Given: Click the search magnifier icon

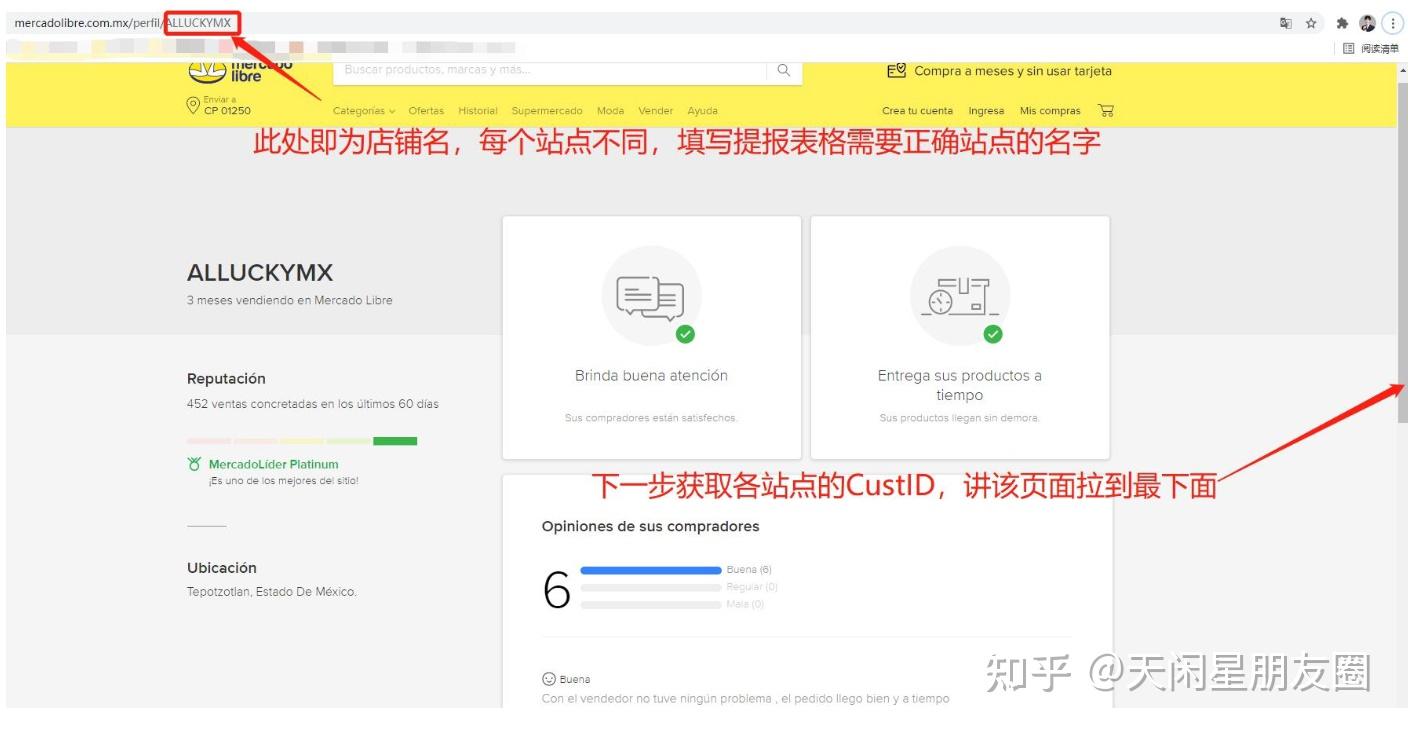Looking at the screenshot, I should (x=784, y=71).
